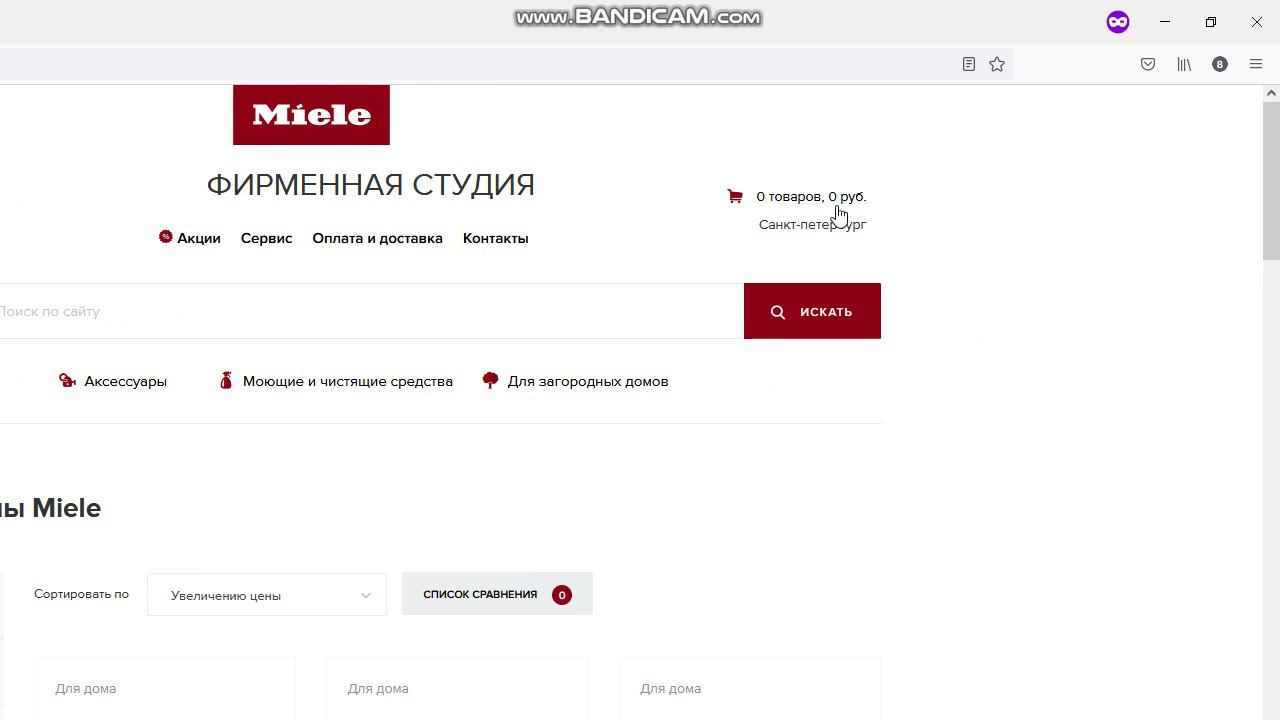Show the Firefox library icon
The width and height of the screenshot is (1280, 720).
tap(1184, 64)
